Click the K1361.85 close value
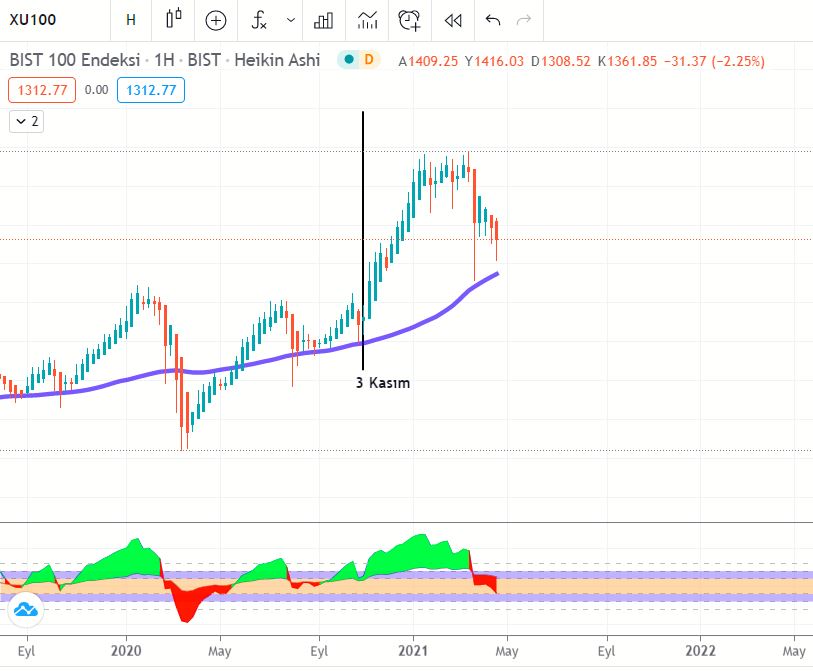The width and height of the screenshot is (813, 671). coord(627,61)
